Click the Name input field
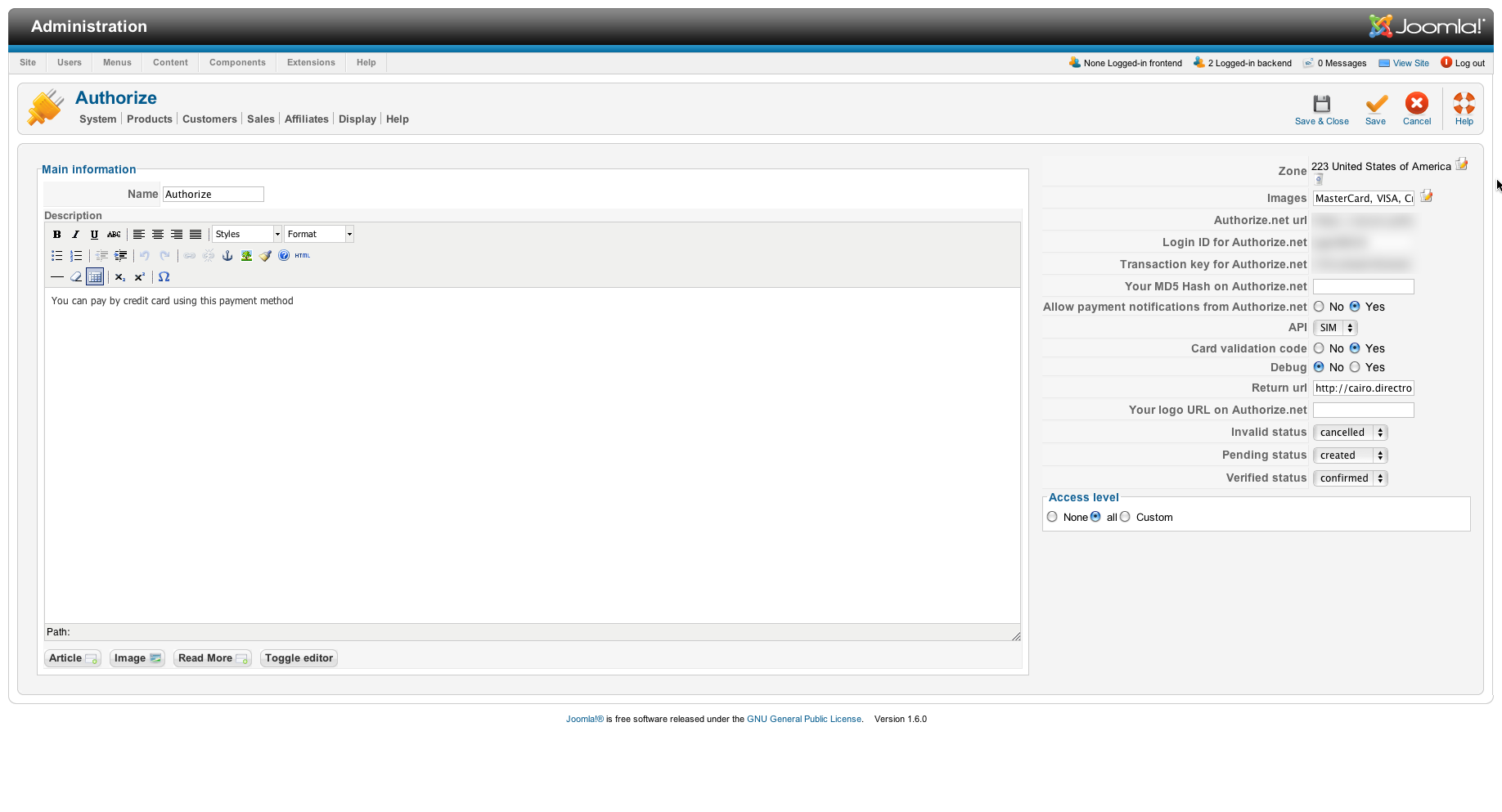 214,195
